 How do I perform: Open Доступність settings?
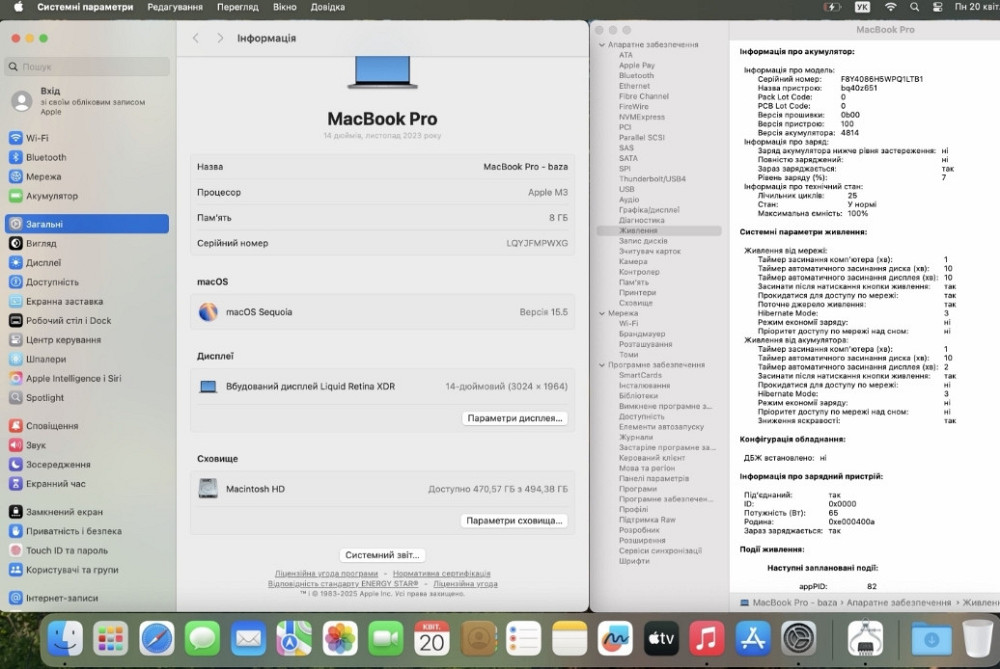[x=44, y=282]
